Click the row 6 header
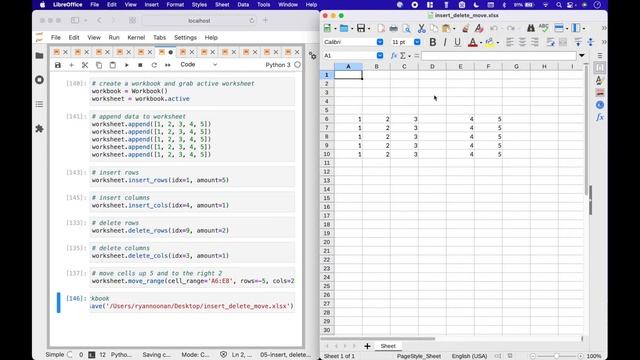640x360 pixels. (327, 119)
